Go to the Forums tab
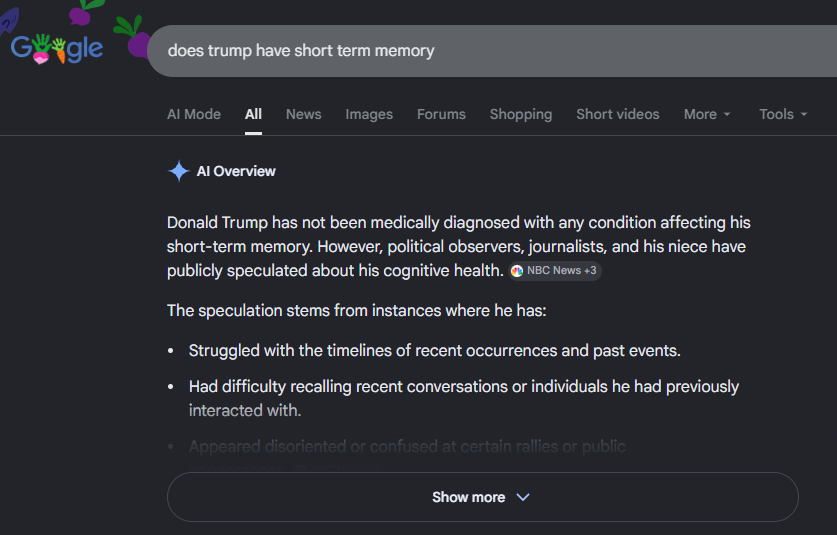 coord(441,114)
